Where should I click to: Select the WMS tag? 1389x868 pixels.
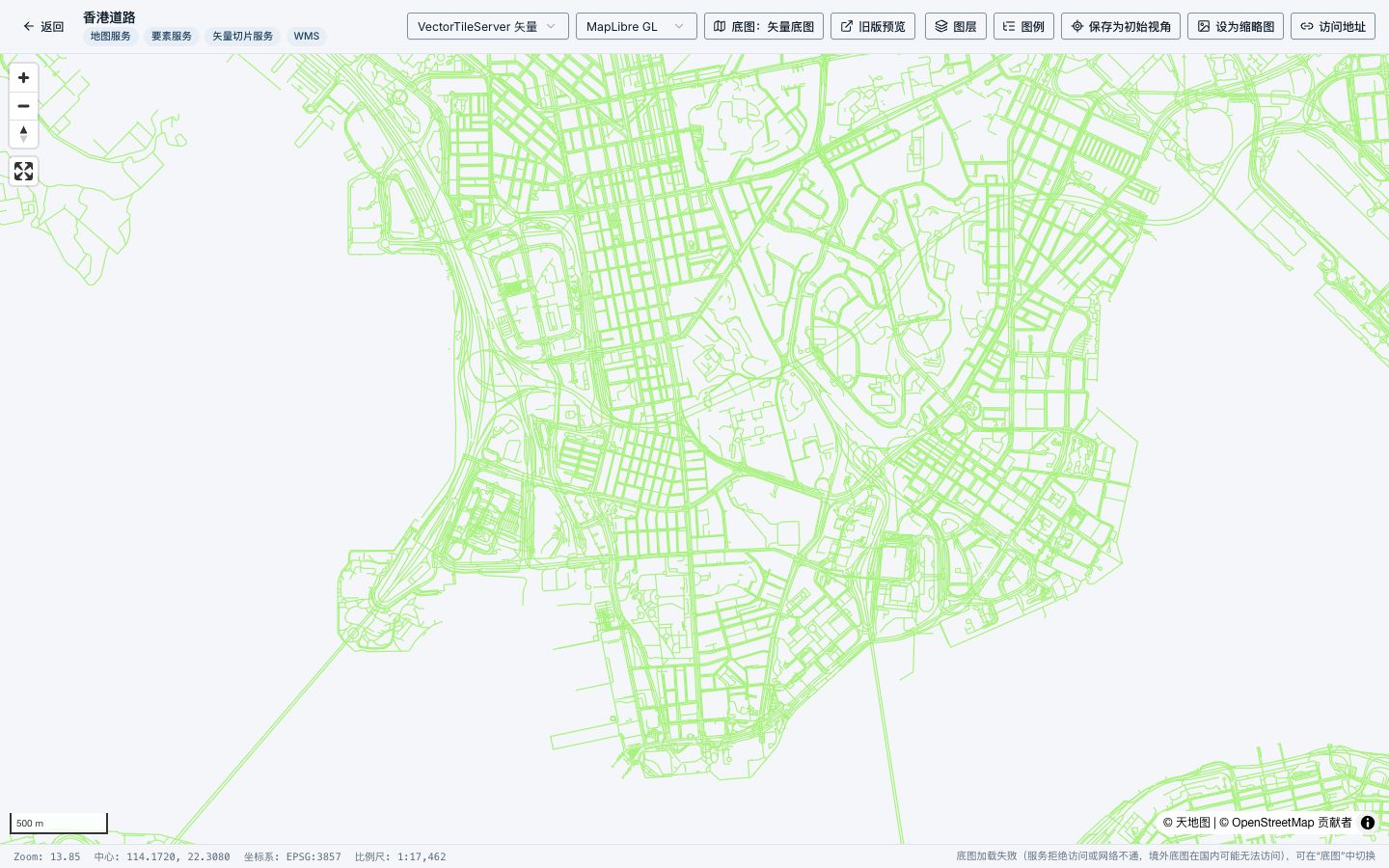coord(307,37)
